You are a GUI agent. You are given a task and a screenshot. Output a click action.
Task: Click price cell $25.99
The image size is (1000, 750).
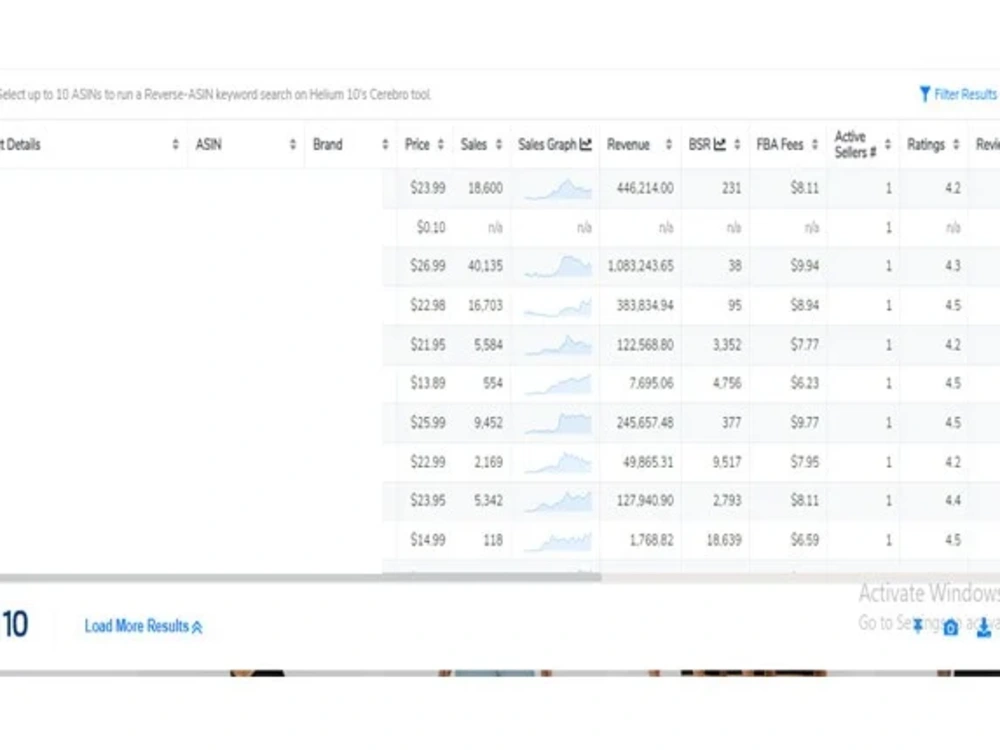click(428, 423)
